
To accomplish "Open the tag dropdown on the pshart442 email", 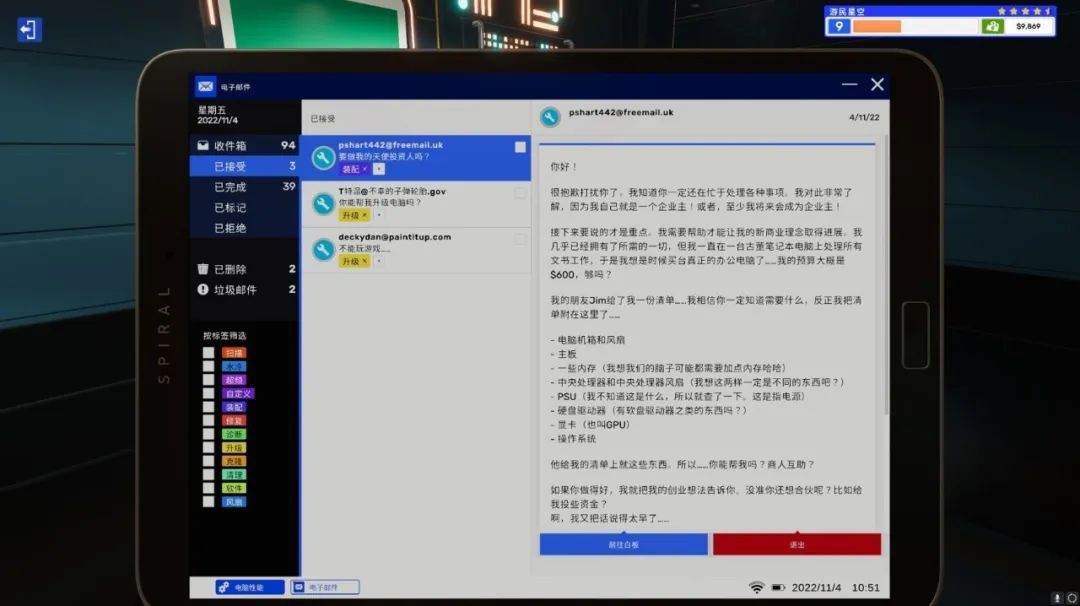I will (379, 169).
